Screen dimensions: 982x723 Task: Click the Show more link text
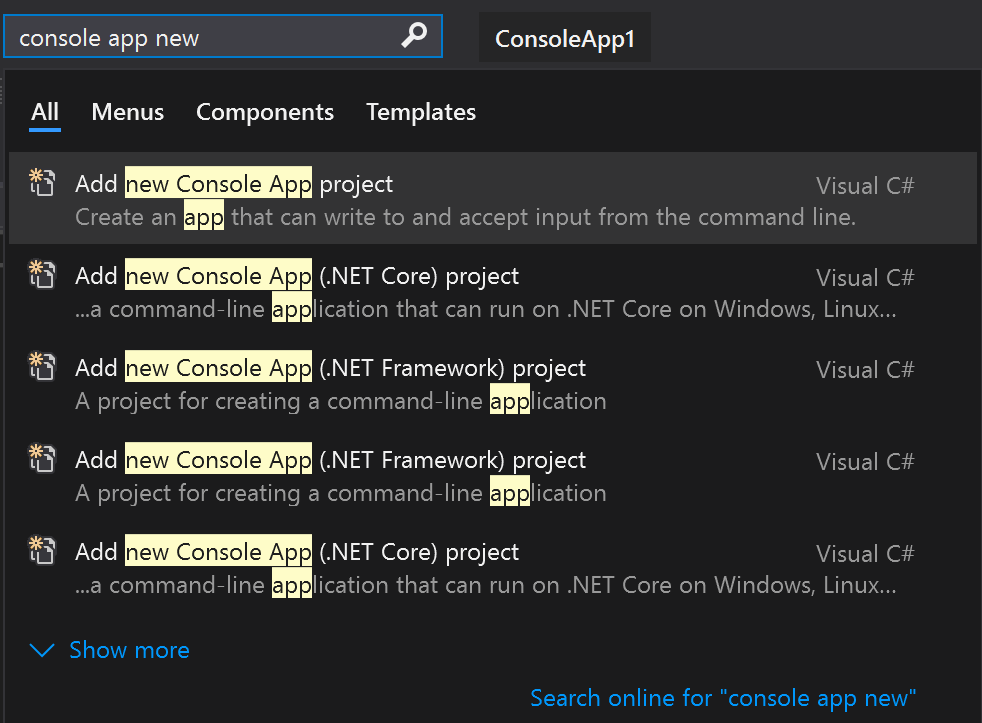tap(129, 650)
